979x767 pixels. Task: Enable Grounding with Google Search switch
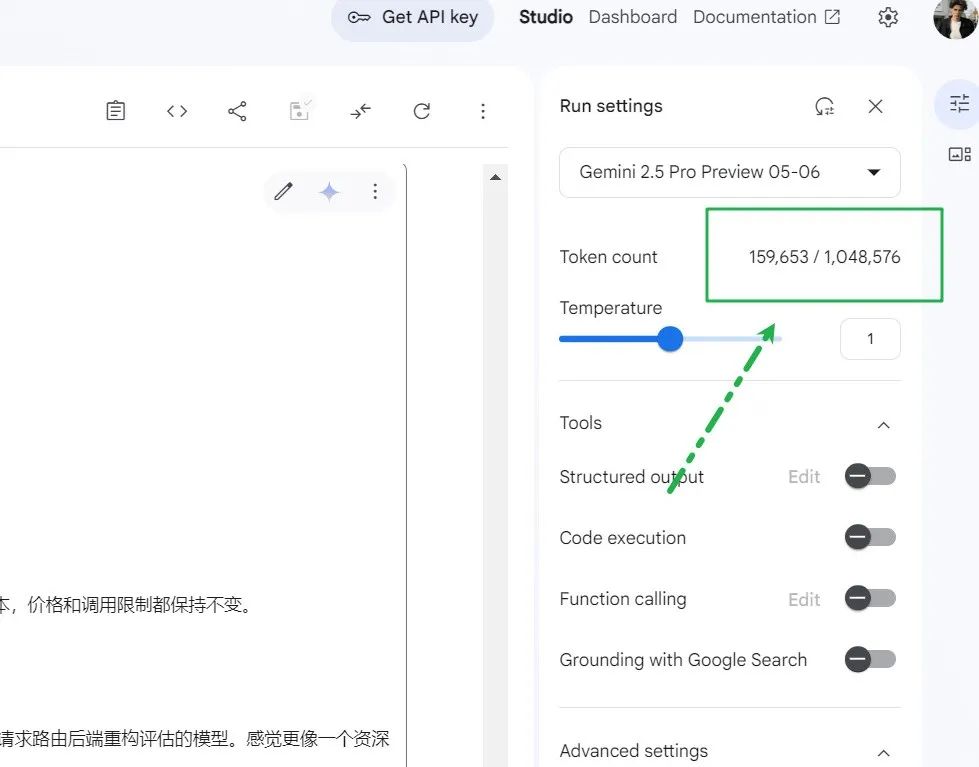click(x=870, y=659)
